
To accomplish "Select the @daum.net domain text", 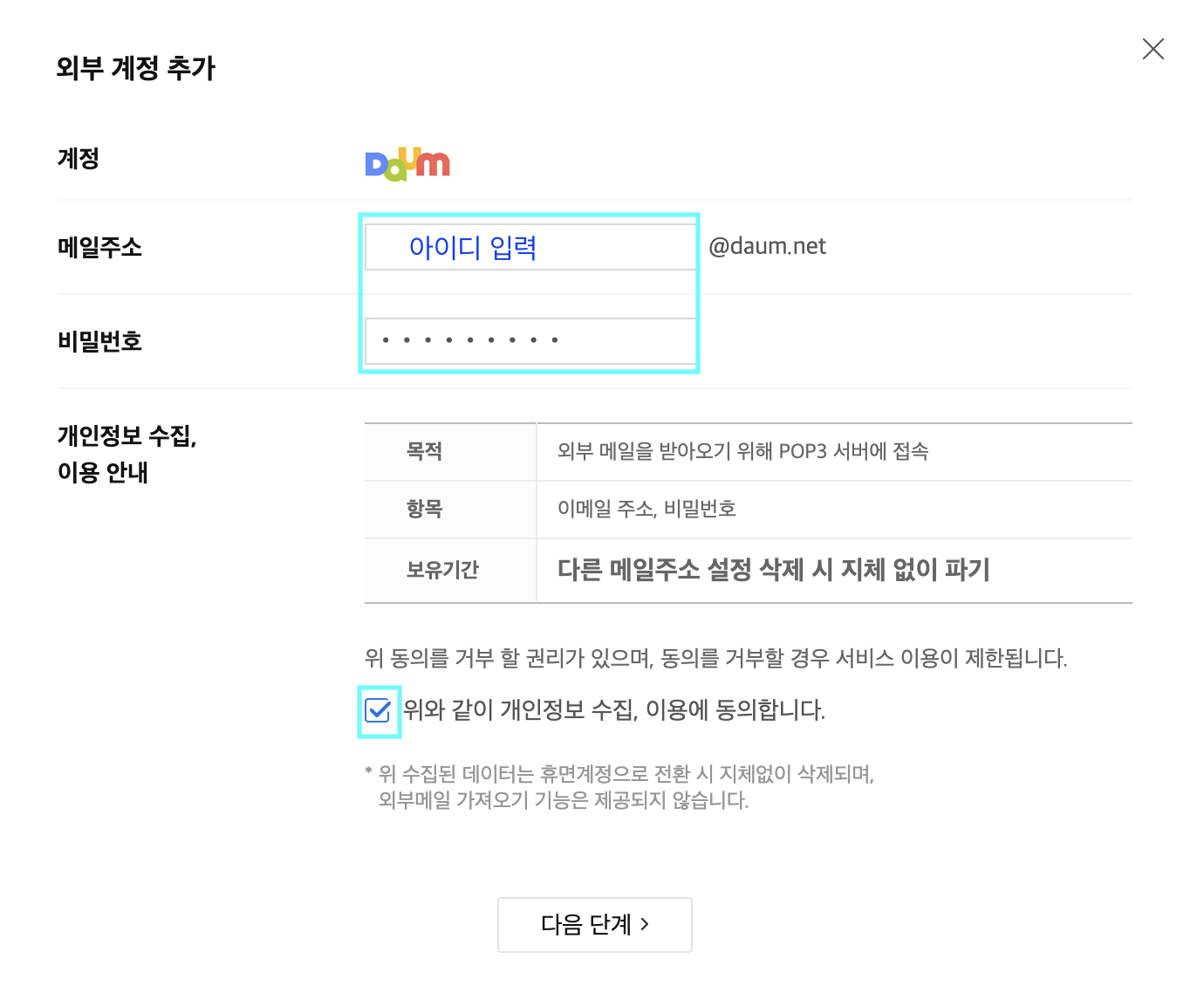I will click(767, 246).
